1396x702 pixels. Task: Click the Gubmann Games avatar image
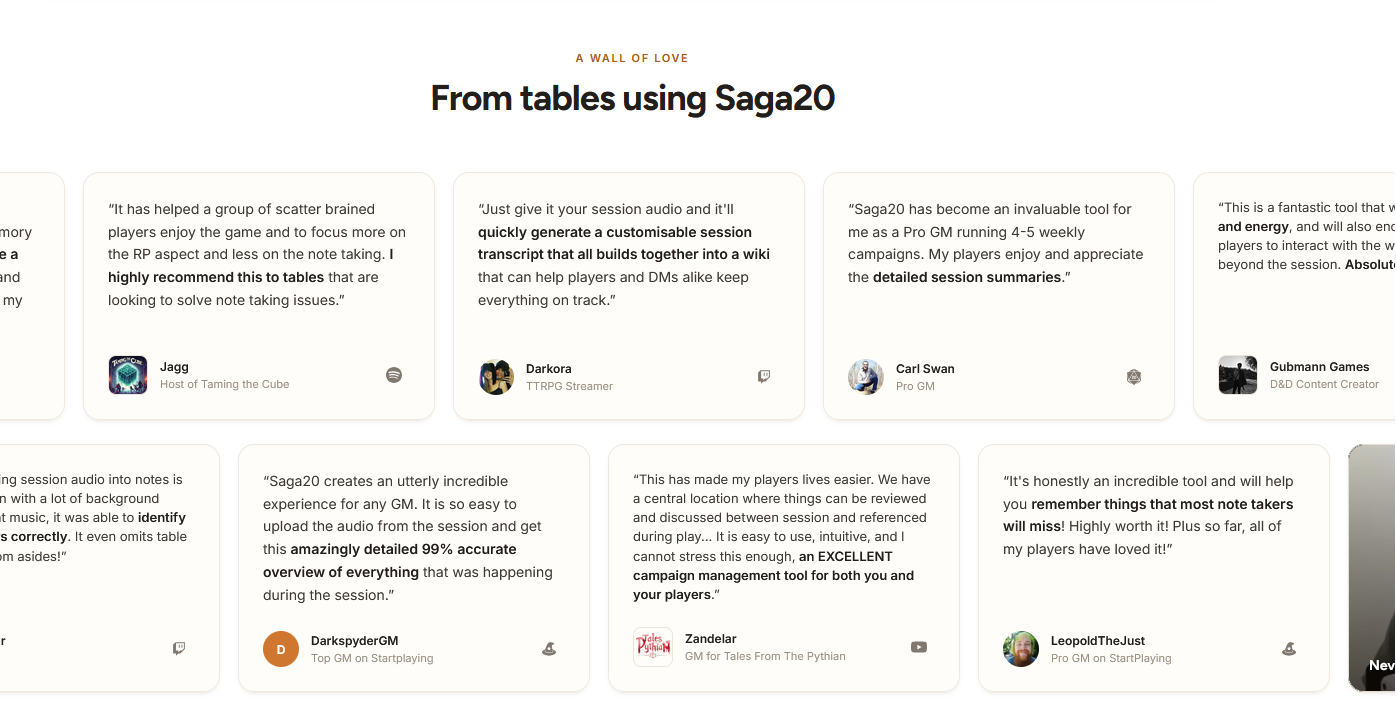[1238, 375]
